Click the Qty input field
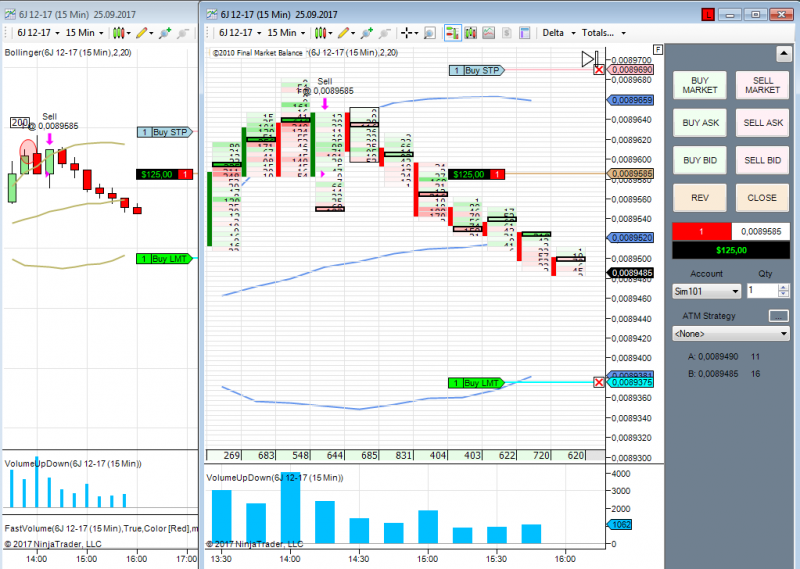The height and width of the screenshot is (569, 800). (x=763, y=291)
